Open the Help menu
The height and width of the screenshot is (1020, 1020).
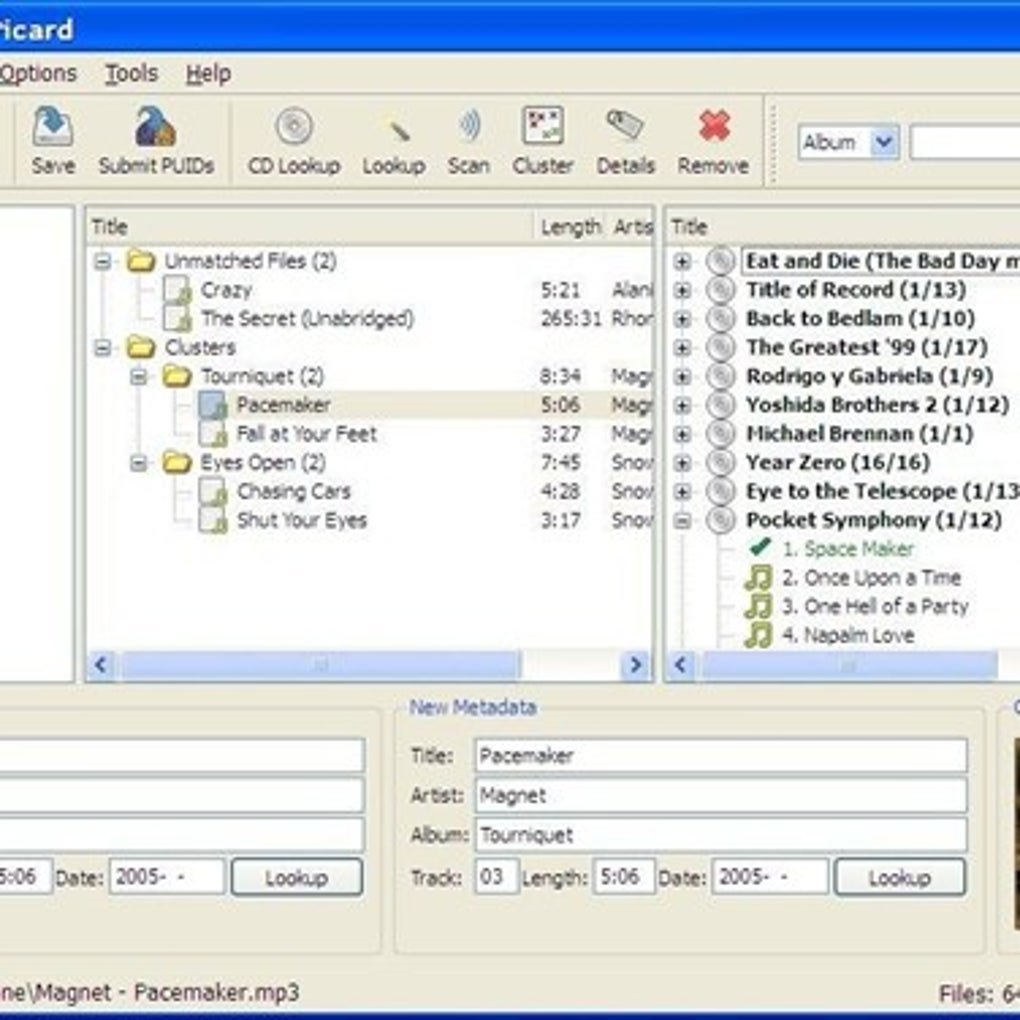208,74
